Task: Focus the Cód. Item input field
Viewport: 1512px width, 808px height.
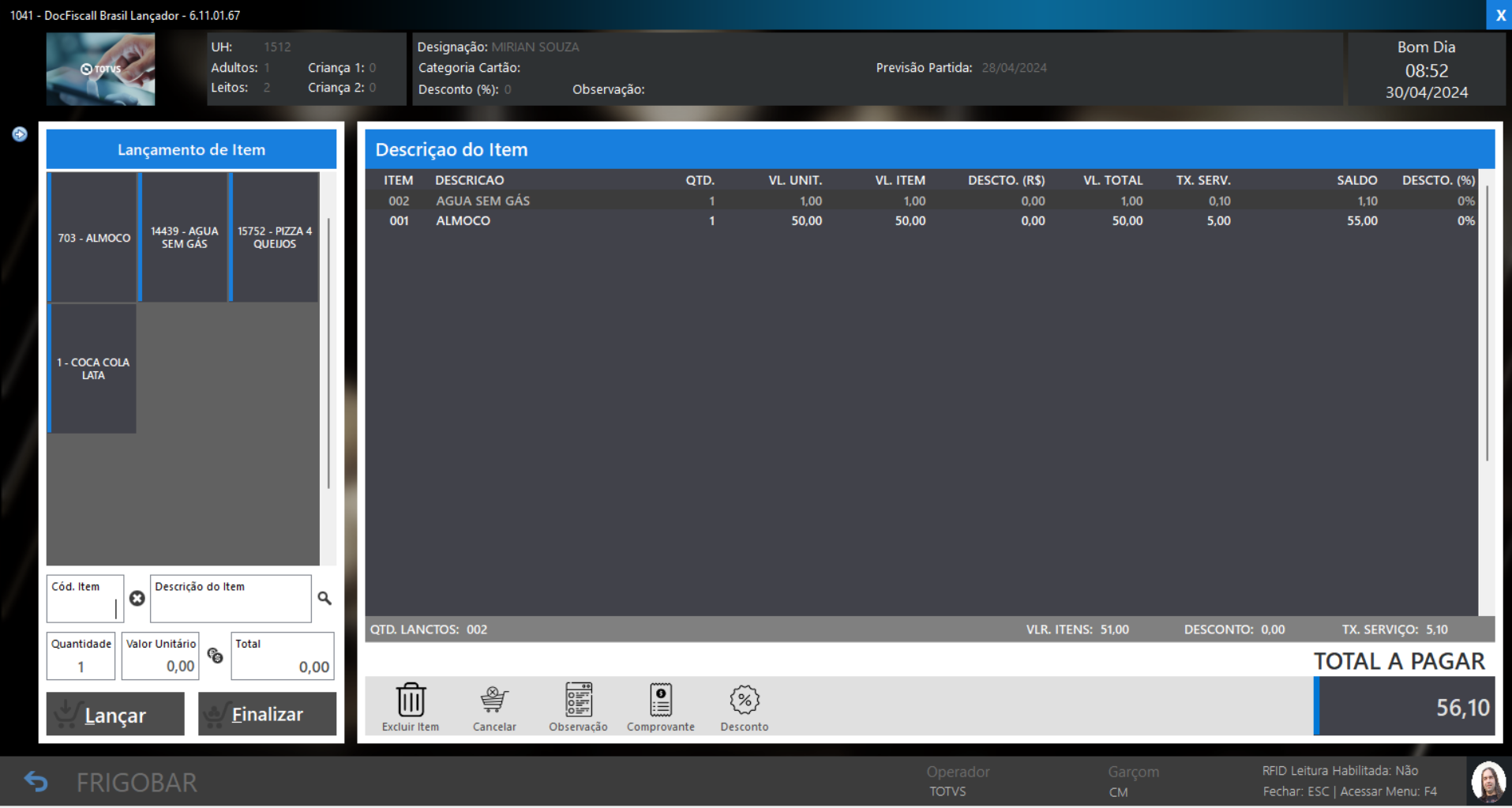Action: (85, 599)
